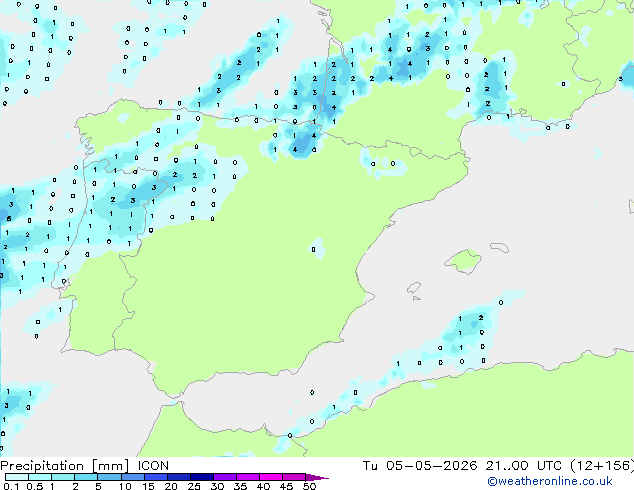This screenshot has width=634, height=490.
Task: Click the 'Precipitation' title word
Action: [42, 466]
